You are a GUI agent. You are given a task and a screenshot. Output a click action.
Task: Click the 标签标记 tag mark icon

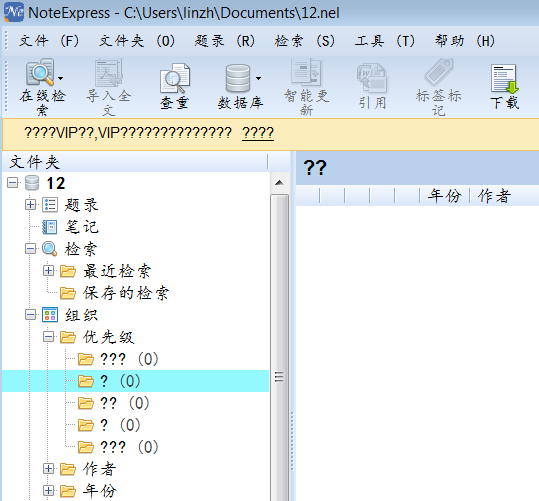(439, 72)
